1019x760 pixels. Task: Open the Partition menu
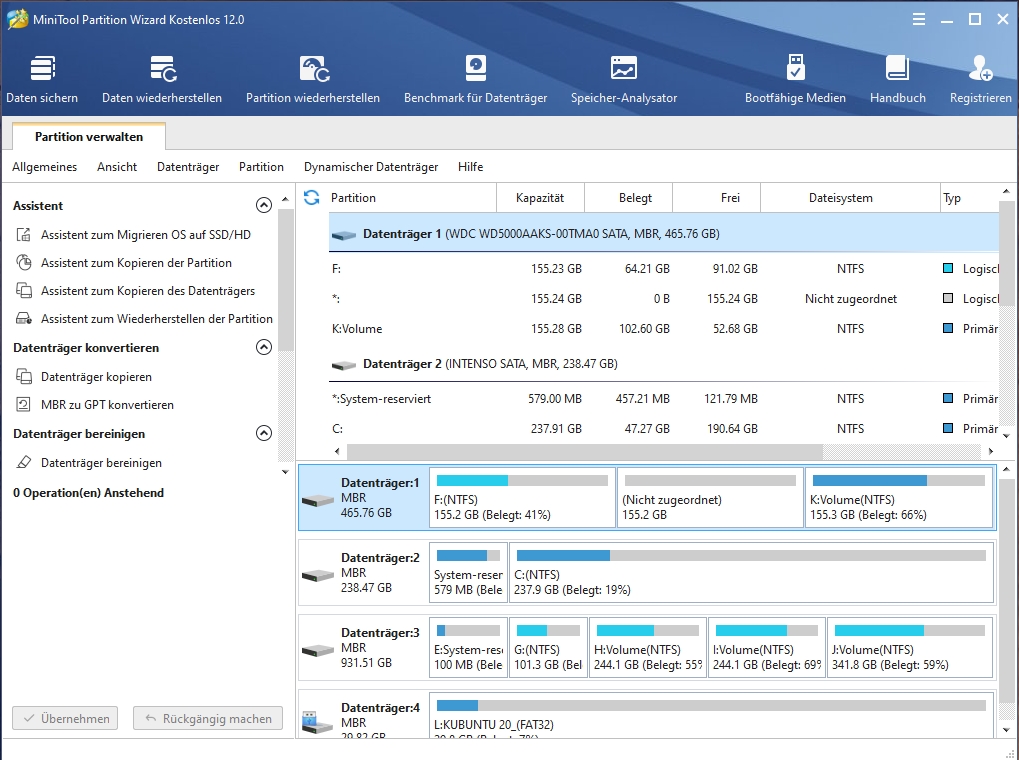(261, 167)
